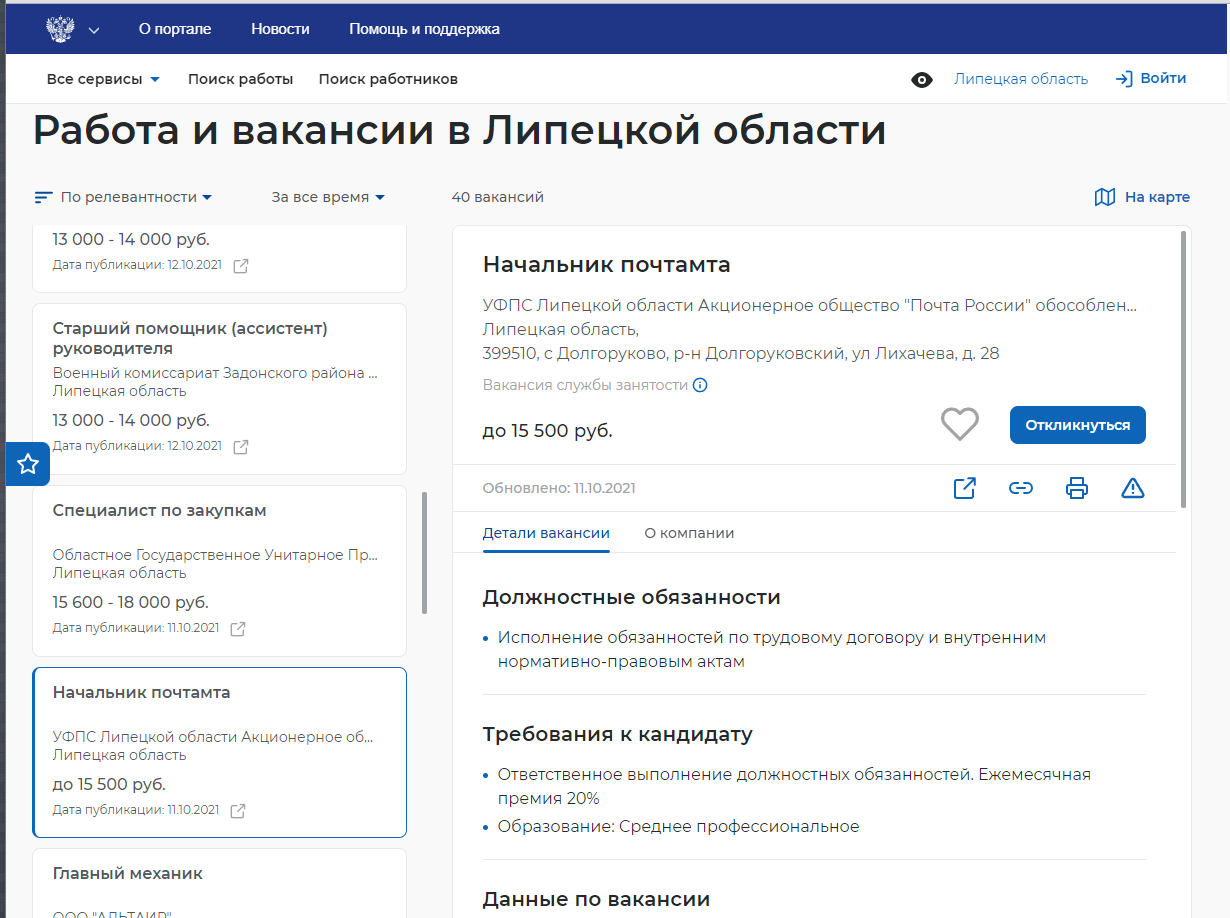Screen dimensions: 1230x918
Task: Add vacancy to favorites with heart icon
Action: click(x=959, y=424)
